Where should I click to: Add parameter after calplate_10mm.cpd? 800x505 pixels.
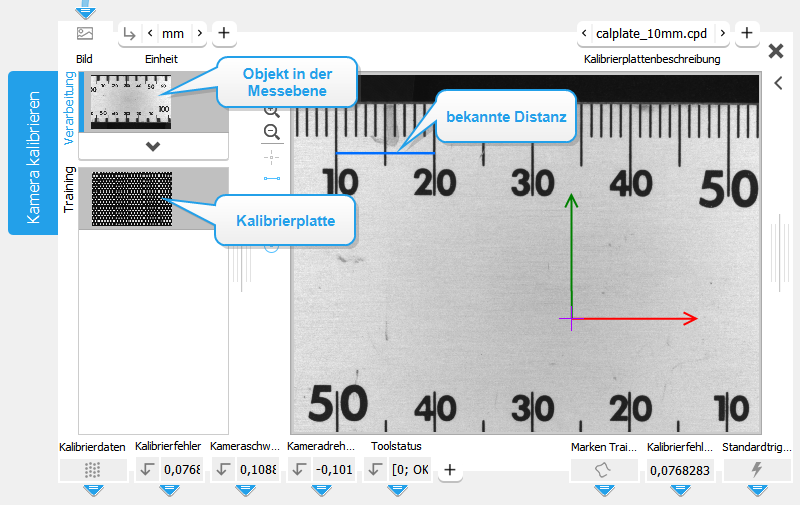[746, 33]
